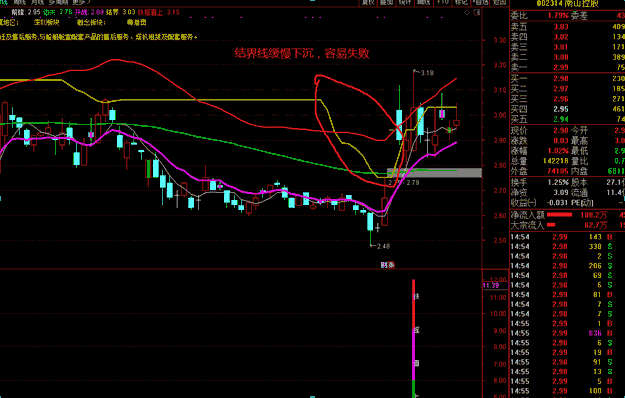Viewport: 625px width, 398px height.
Task: Click the 净流入额 188.2万 bar row
Action: pos(568,215)
